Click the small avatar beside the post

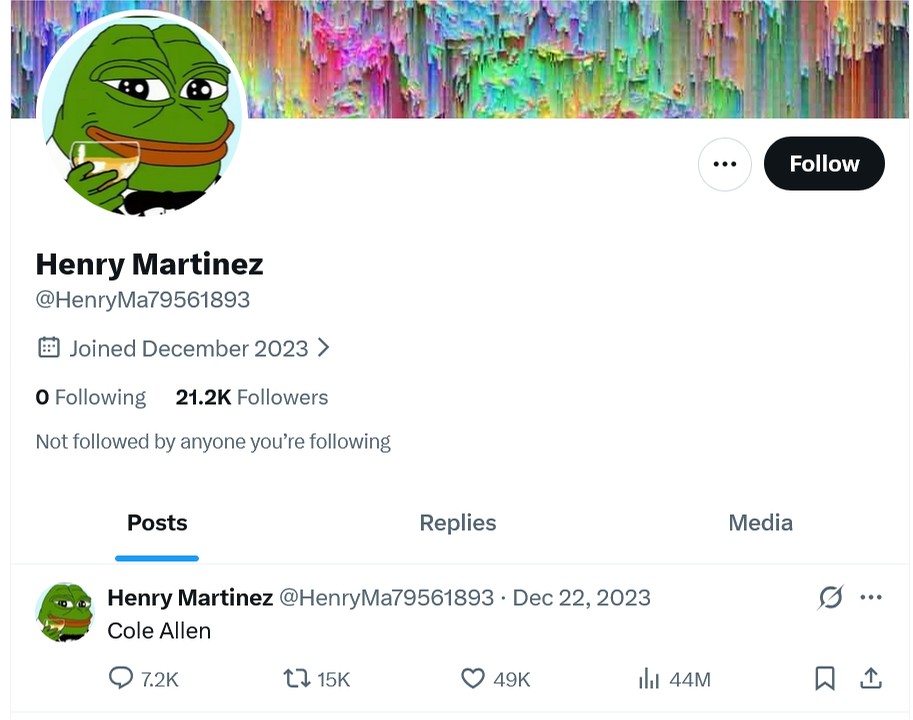tap(64, 611)
